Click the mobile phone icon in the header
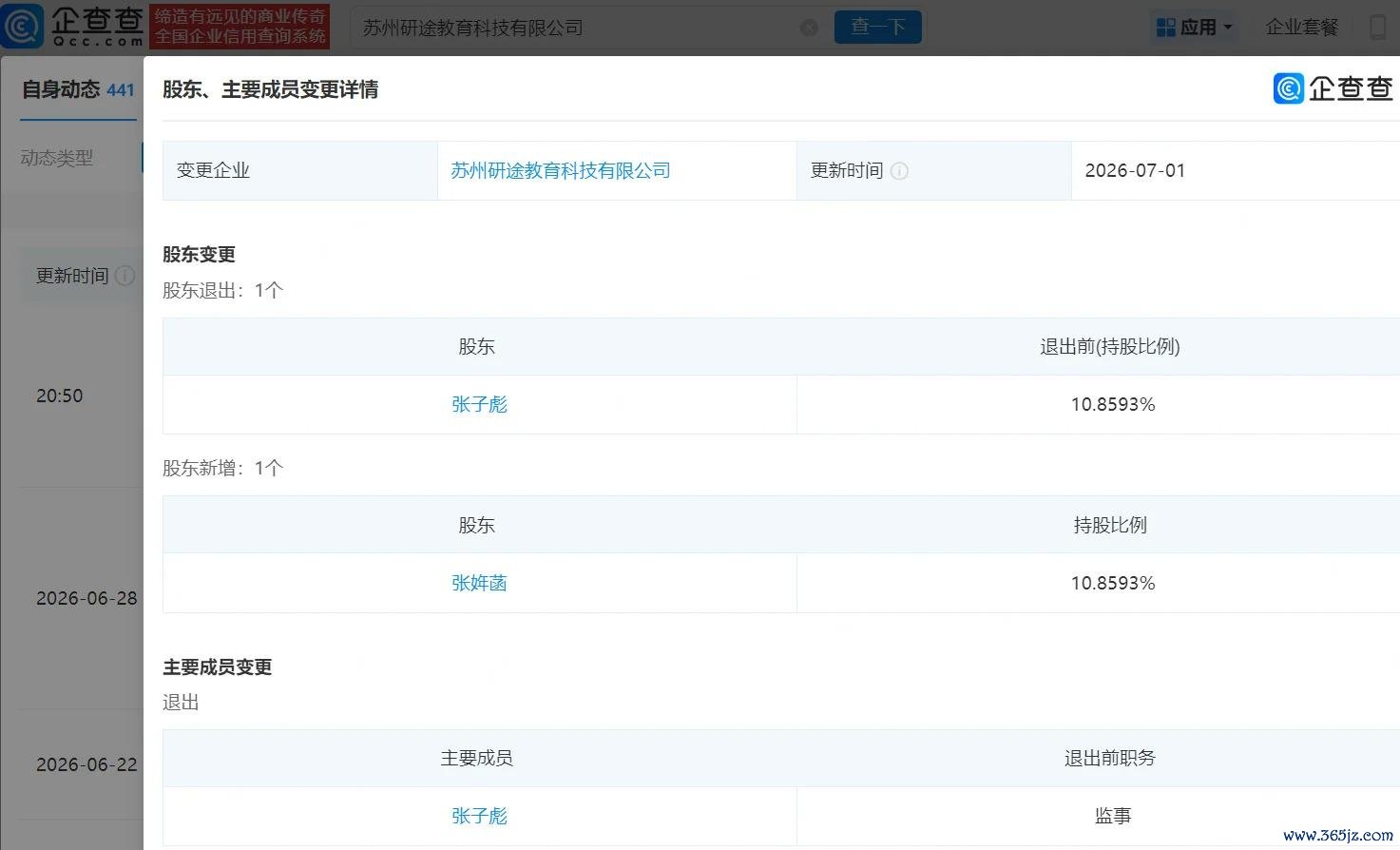Screen dimensions: 1400x850 pyautogui.click(x=1377, y=27)
